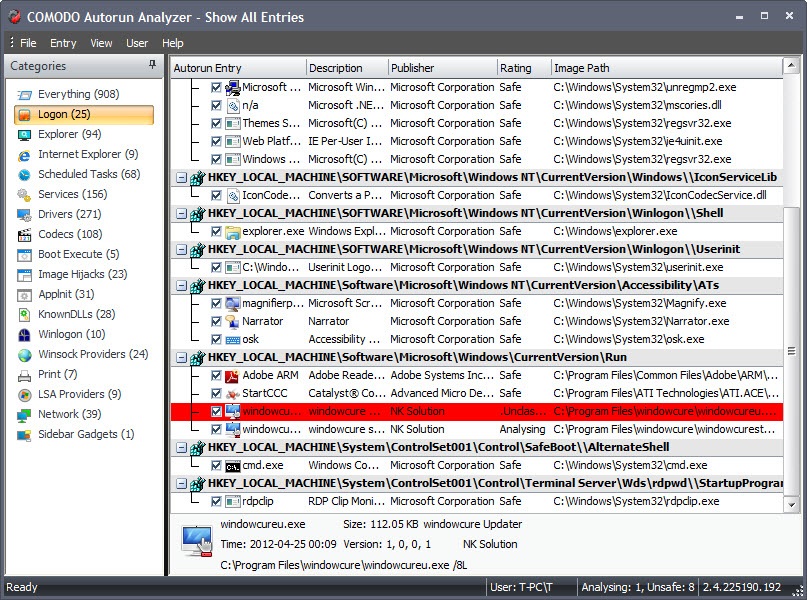The image size is (807, 600).
Task: Uncheck the Adobe ARM entry checkbox
Action: tap(216, 376)
